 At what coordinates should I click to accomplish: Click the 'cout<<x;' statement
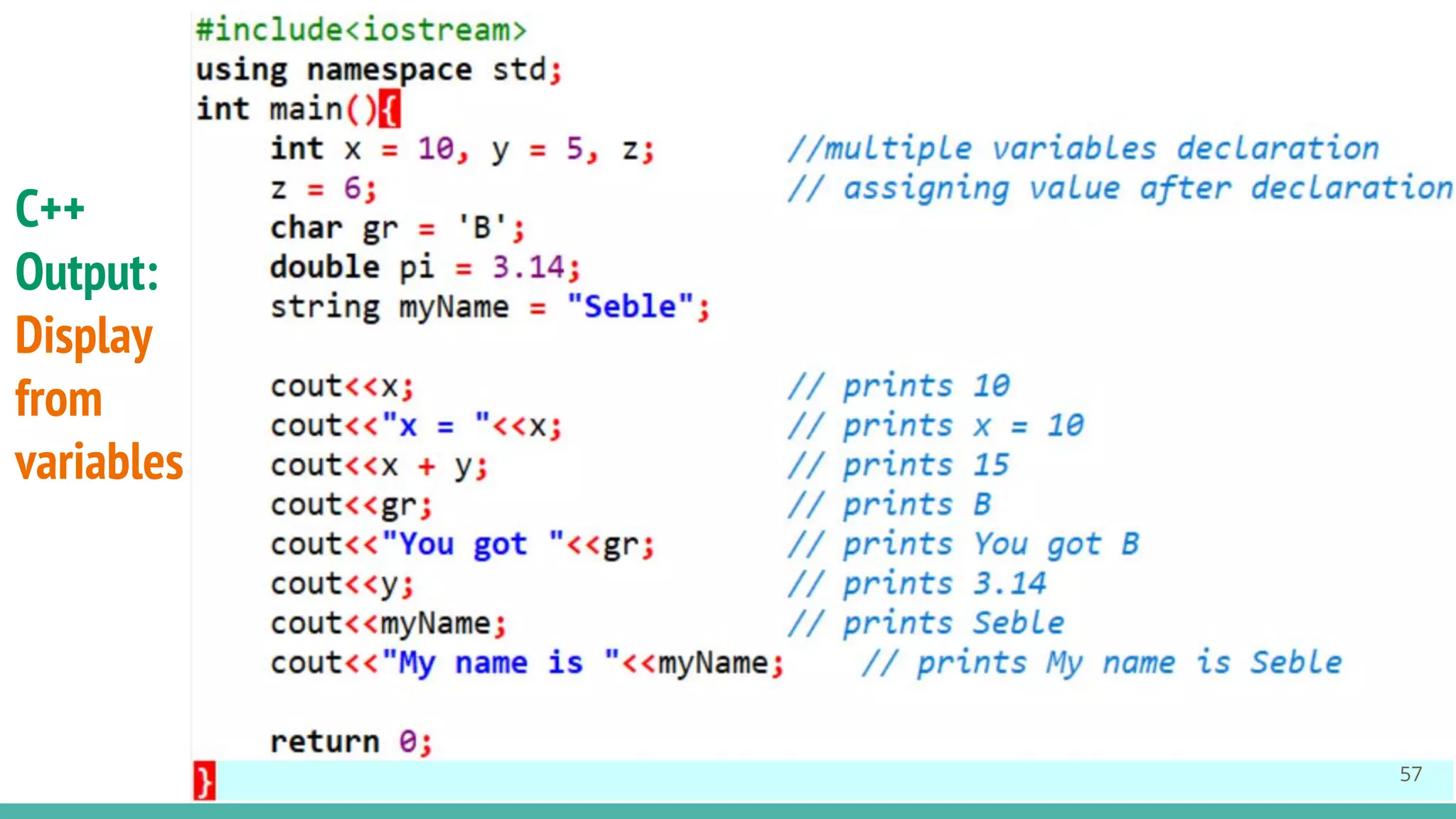(342, 387)
